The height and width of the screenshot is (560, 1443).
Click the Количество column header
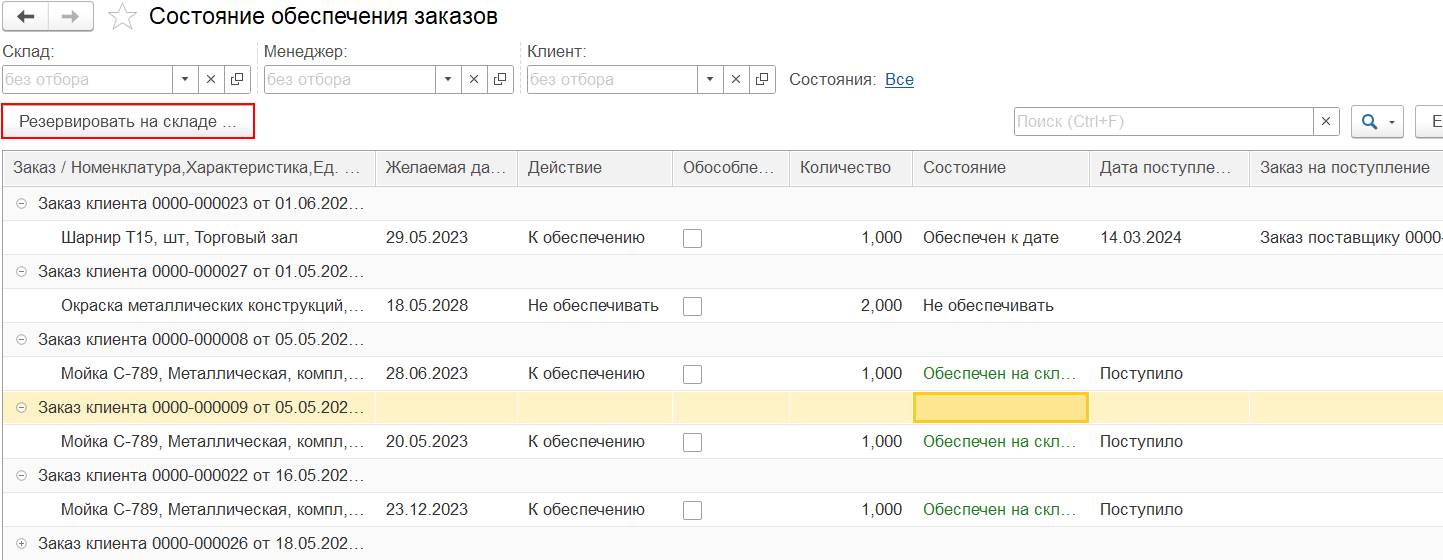(845, 168)
